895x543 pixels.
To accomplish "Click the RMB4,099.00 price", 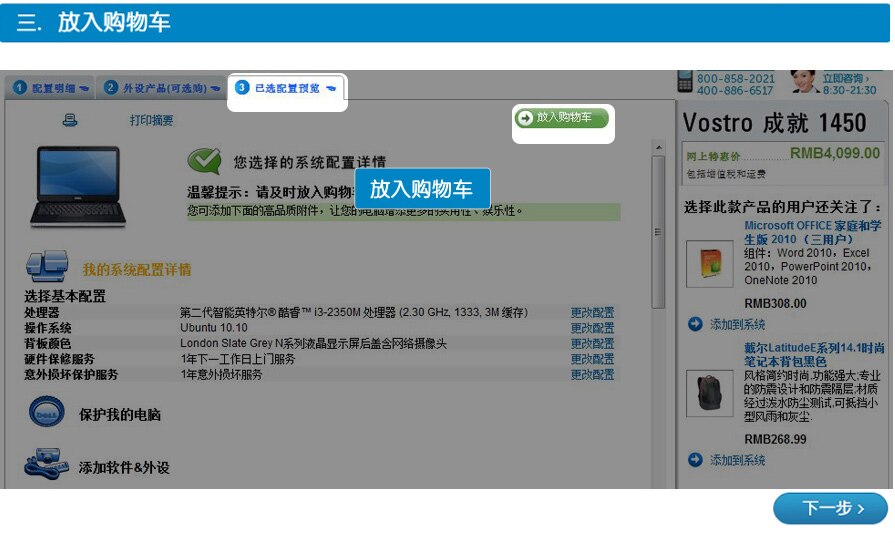I will pos(834,153).
